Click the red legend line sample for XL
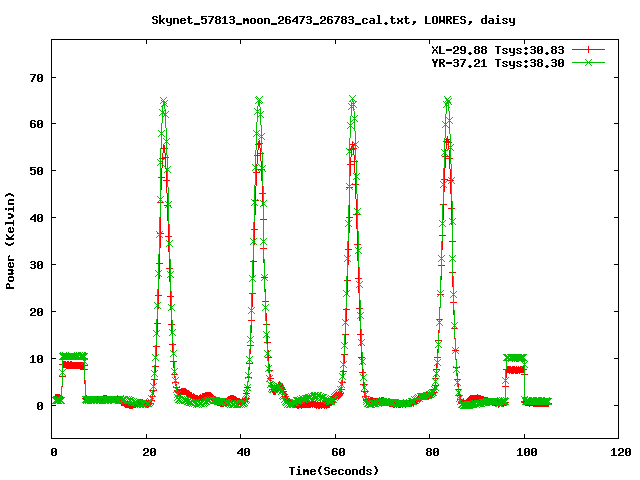This screenshot has width=640, height=480. click(x=588, y=50)
